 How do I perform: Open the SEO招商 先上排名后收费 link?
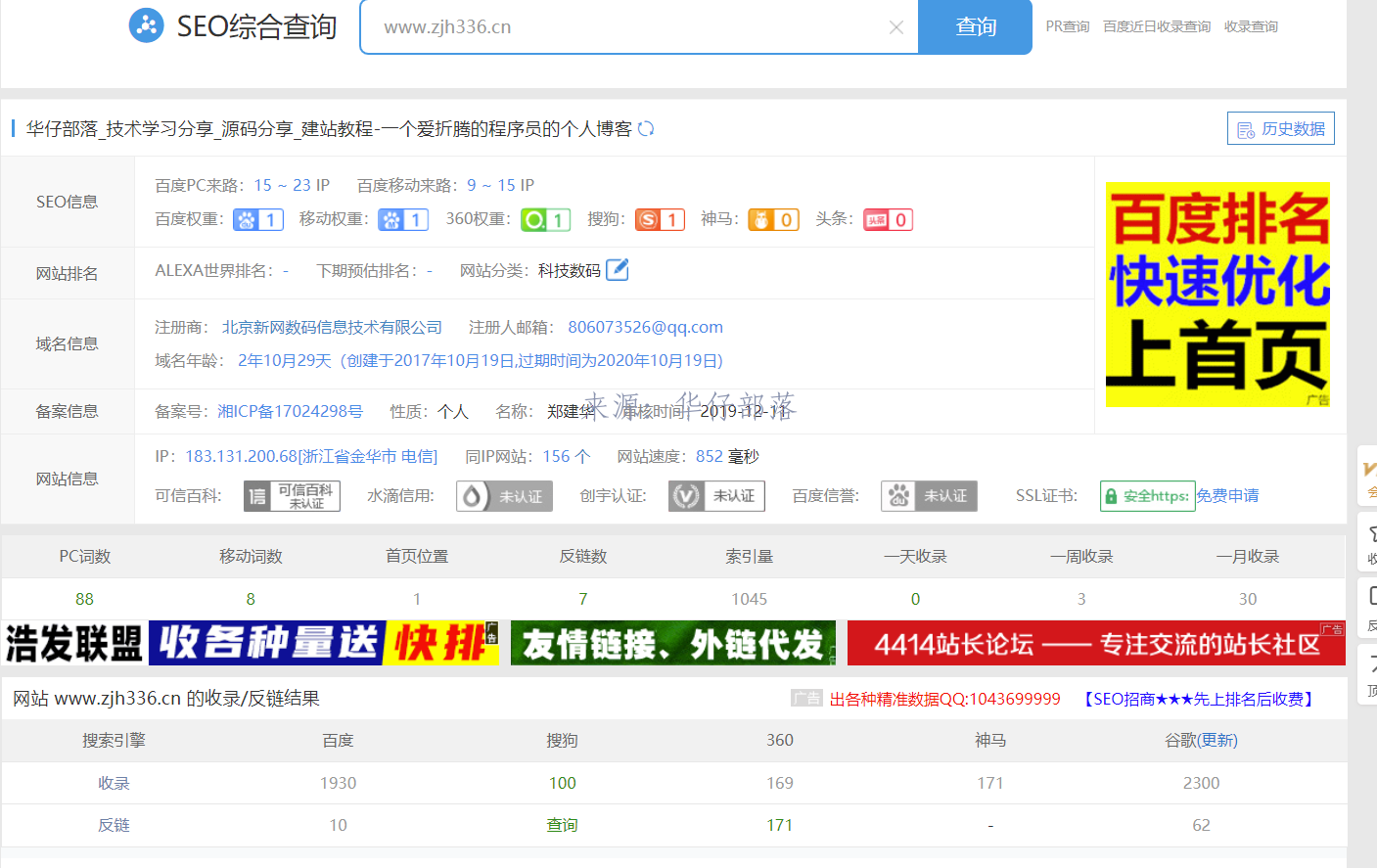[1198, 699]
